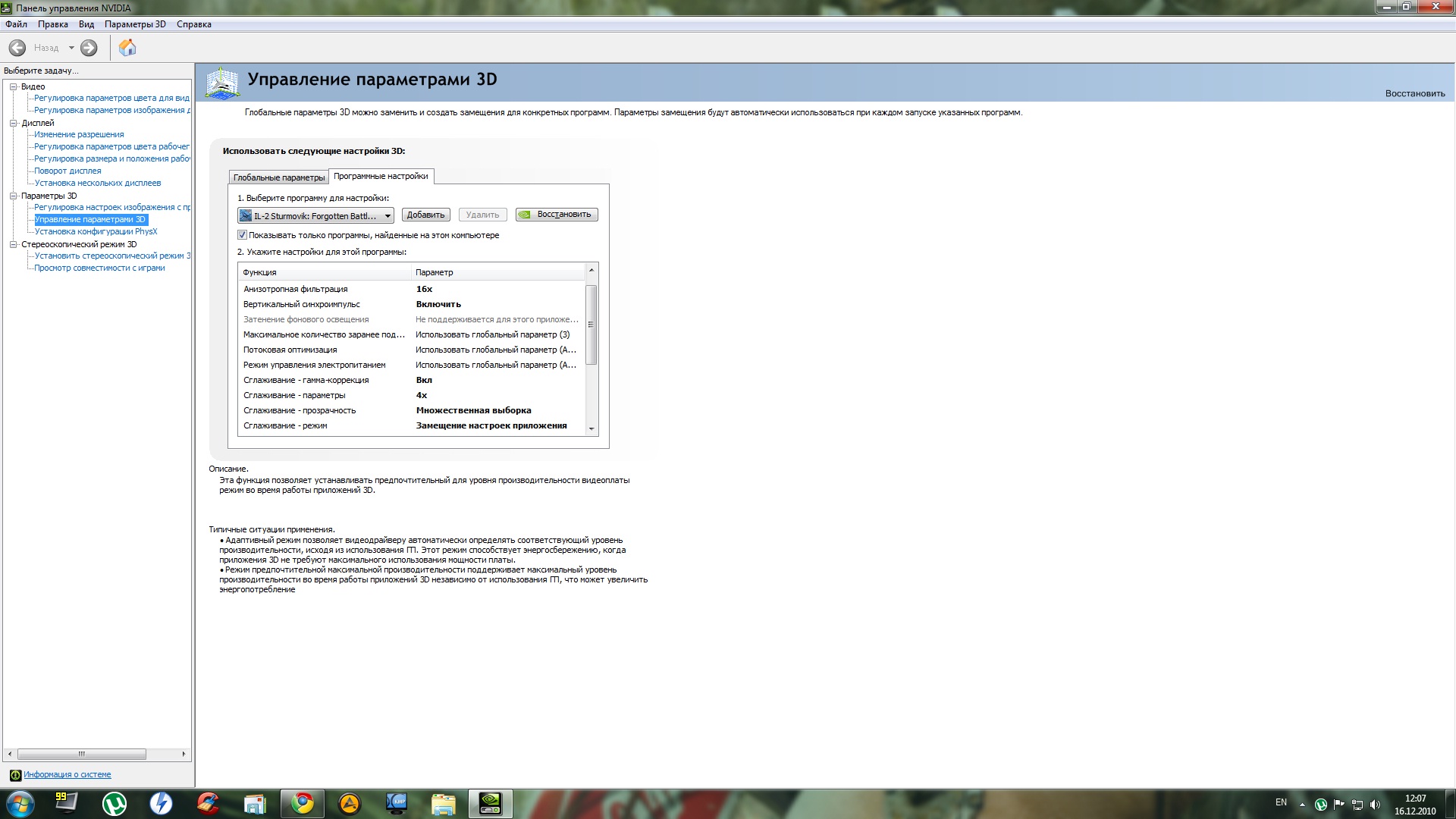Open Chrome from the taskbar

tap(303, 803)
